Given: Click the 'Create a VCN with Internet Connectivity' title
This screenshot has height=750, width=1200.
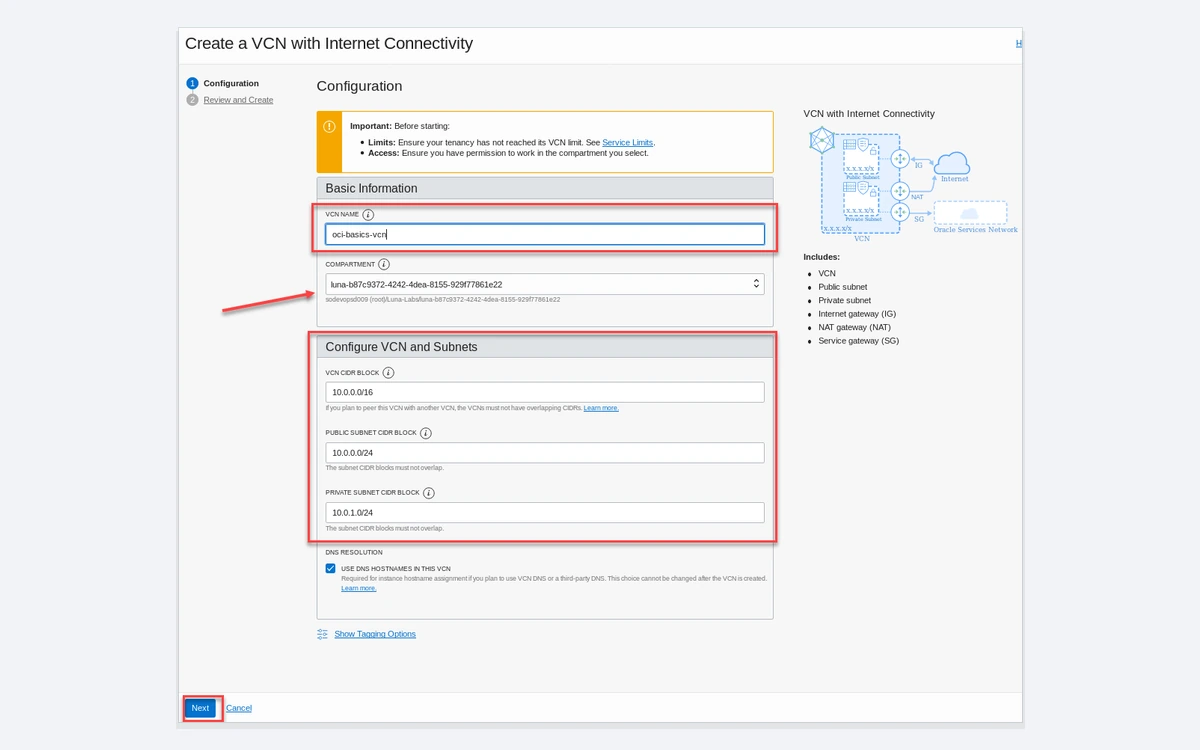Looking at the screenshot, I should [x=329, y=44].
